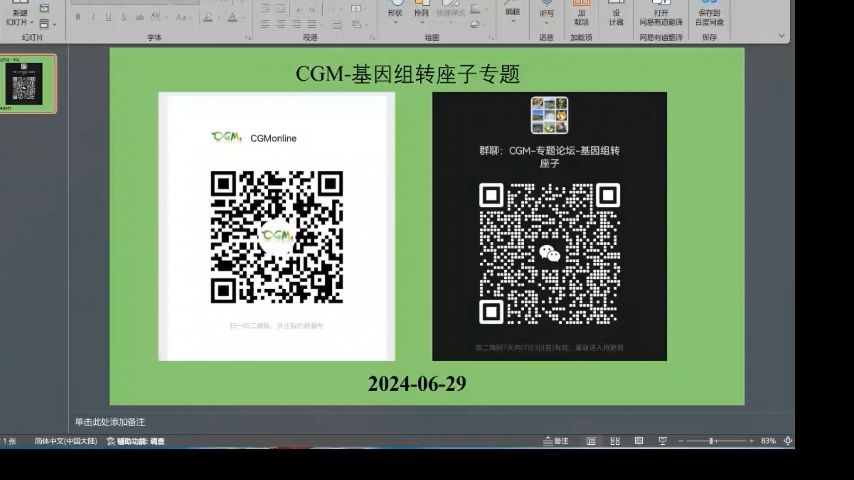This screenshot has height=480, width=854.
Task: Open the Shapes (形状) gallery
Action: [x=395, y=13]
